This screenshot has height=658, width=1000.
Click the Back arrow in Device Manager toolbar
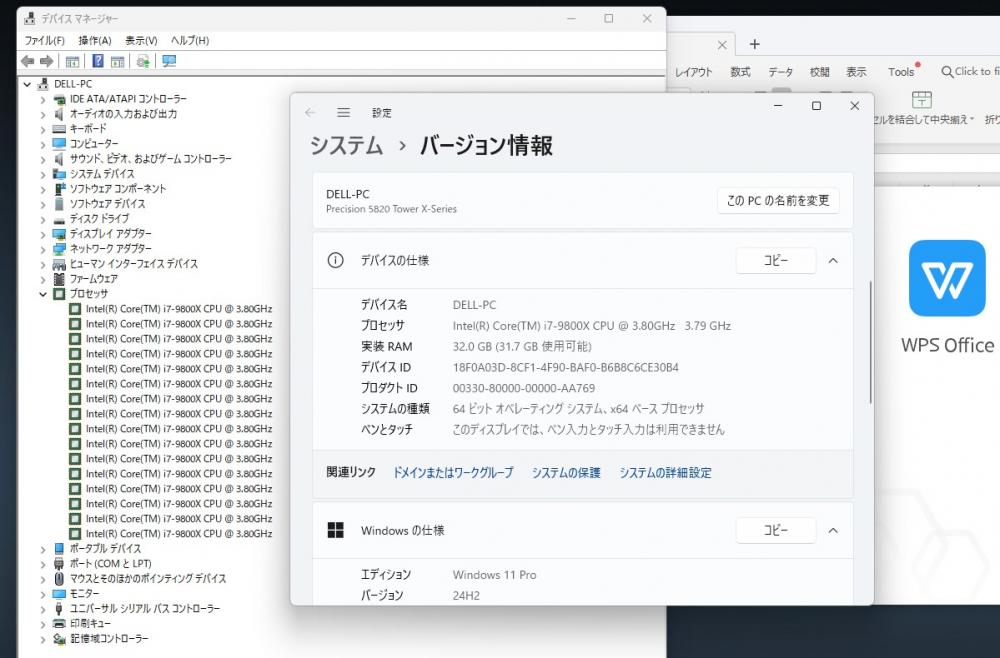coord(27,61)
